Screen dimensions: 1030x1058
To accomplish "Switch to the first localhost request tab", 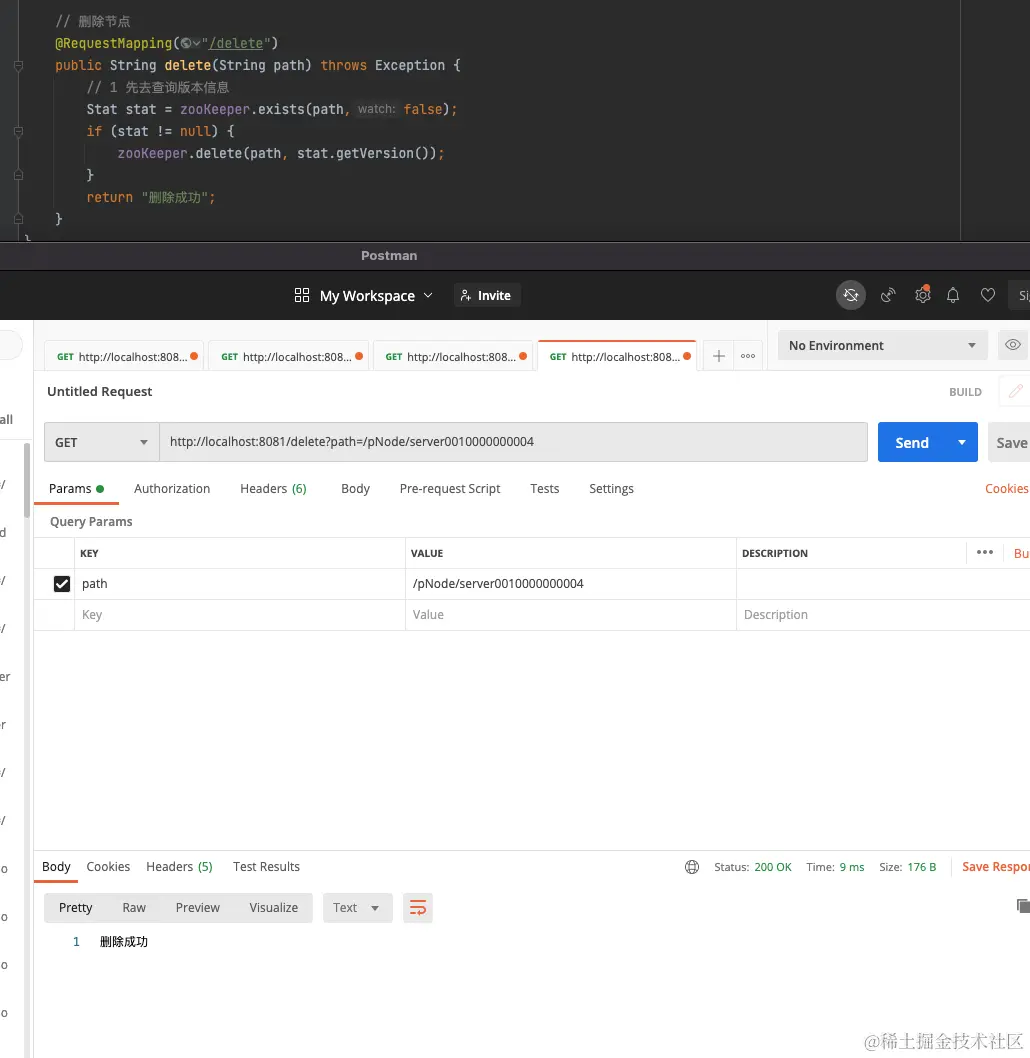I will pos(123,356).
